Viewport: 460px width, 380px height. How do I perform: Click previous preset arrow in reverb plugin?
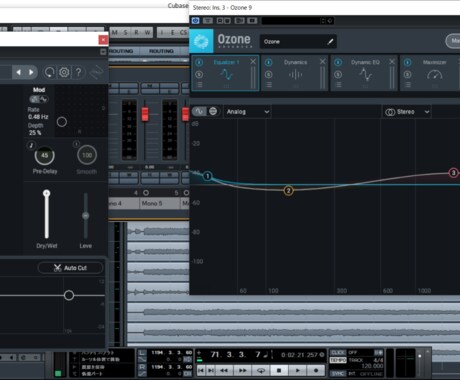(19, 72)
